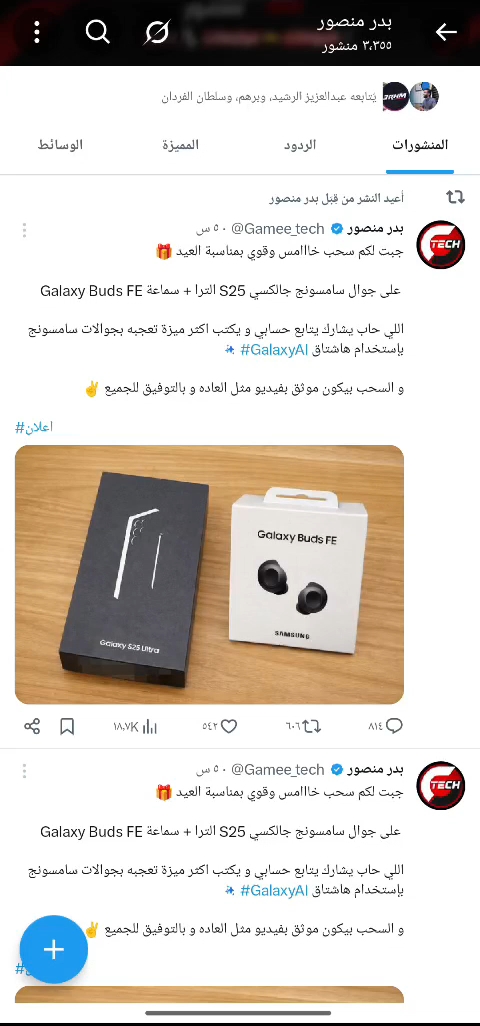Open the three-dot overflow menu in header
The height and width of the screenshot is (1026, 480).
37,32
